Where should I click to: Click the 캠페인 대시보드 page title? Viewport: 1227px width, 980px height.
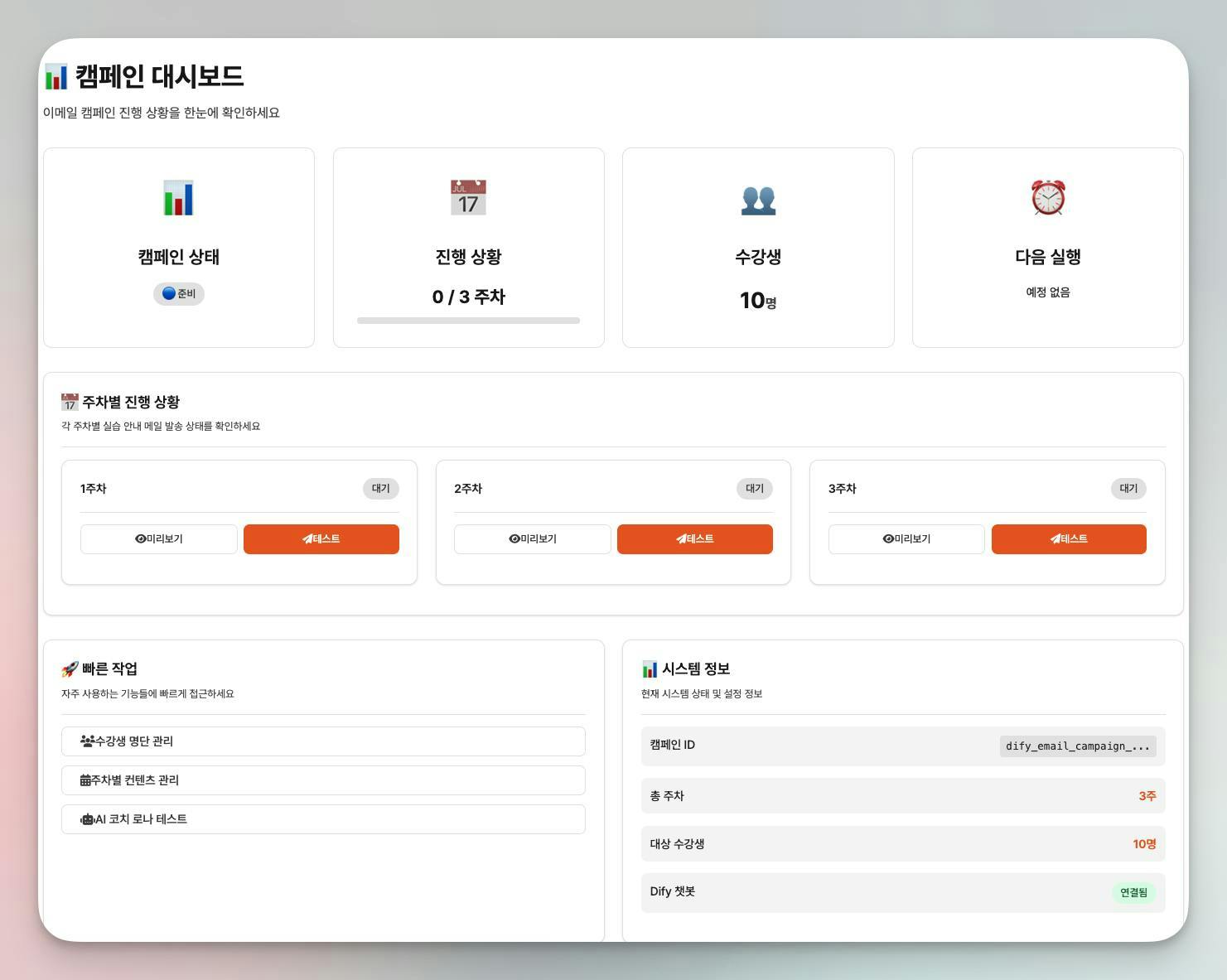coord(159,77)
